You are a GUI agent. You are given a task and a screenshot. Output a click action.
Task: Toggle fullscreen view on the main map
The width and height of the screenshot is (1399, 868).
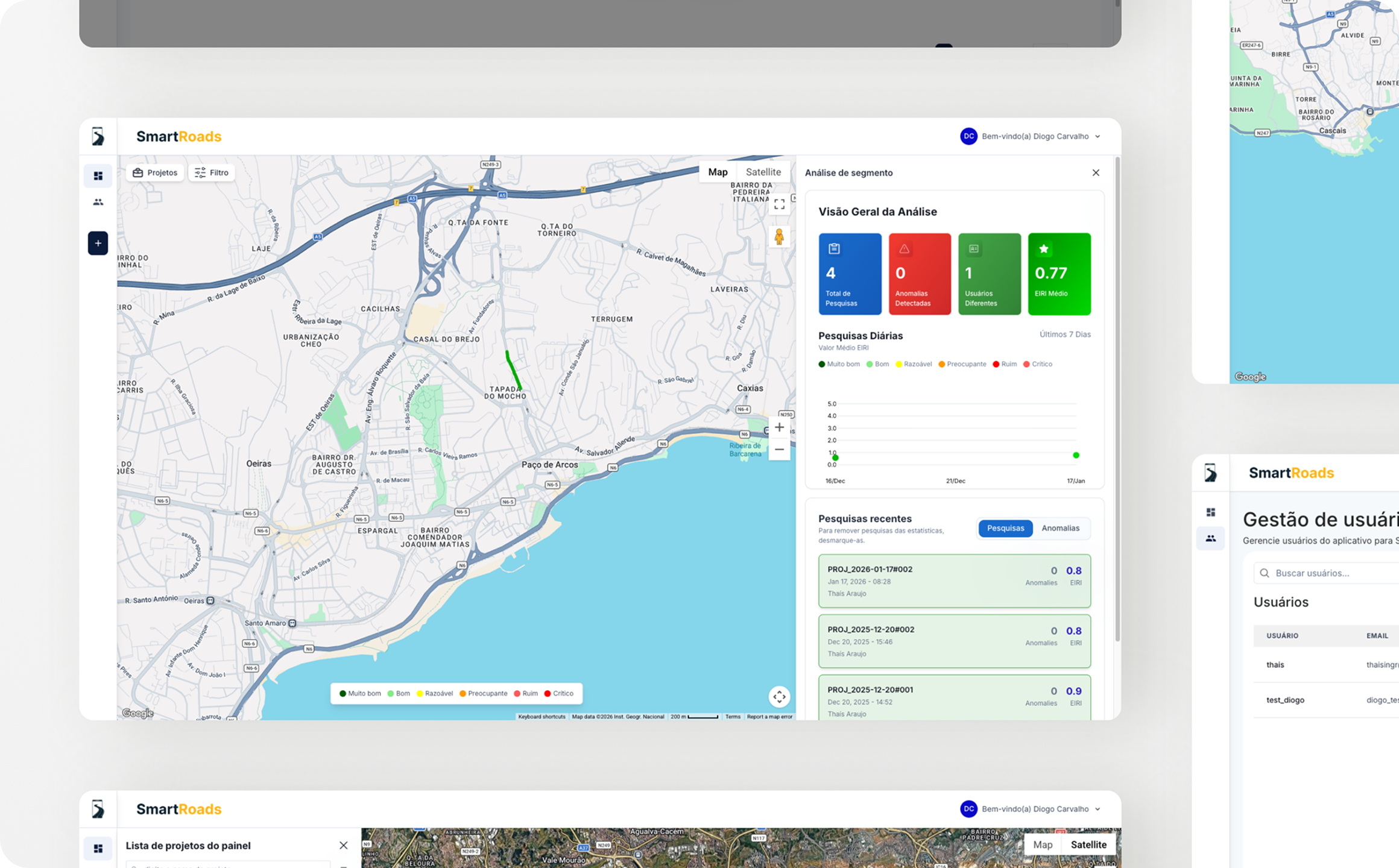pyautogui.click(x=779, y=204)
